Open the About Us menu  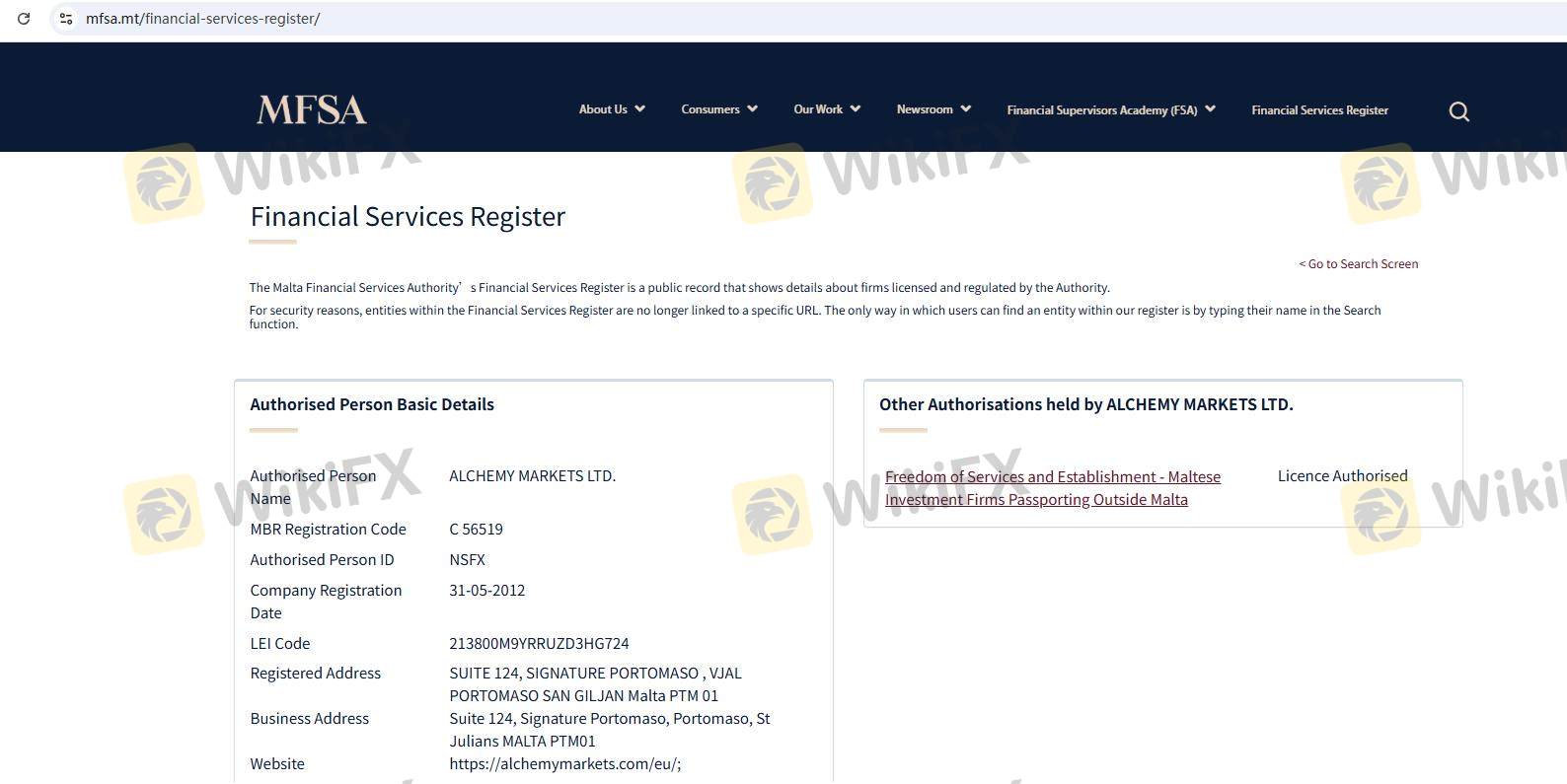coord(603,109)
